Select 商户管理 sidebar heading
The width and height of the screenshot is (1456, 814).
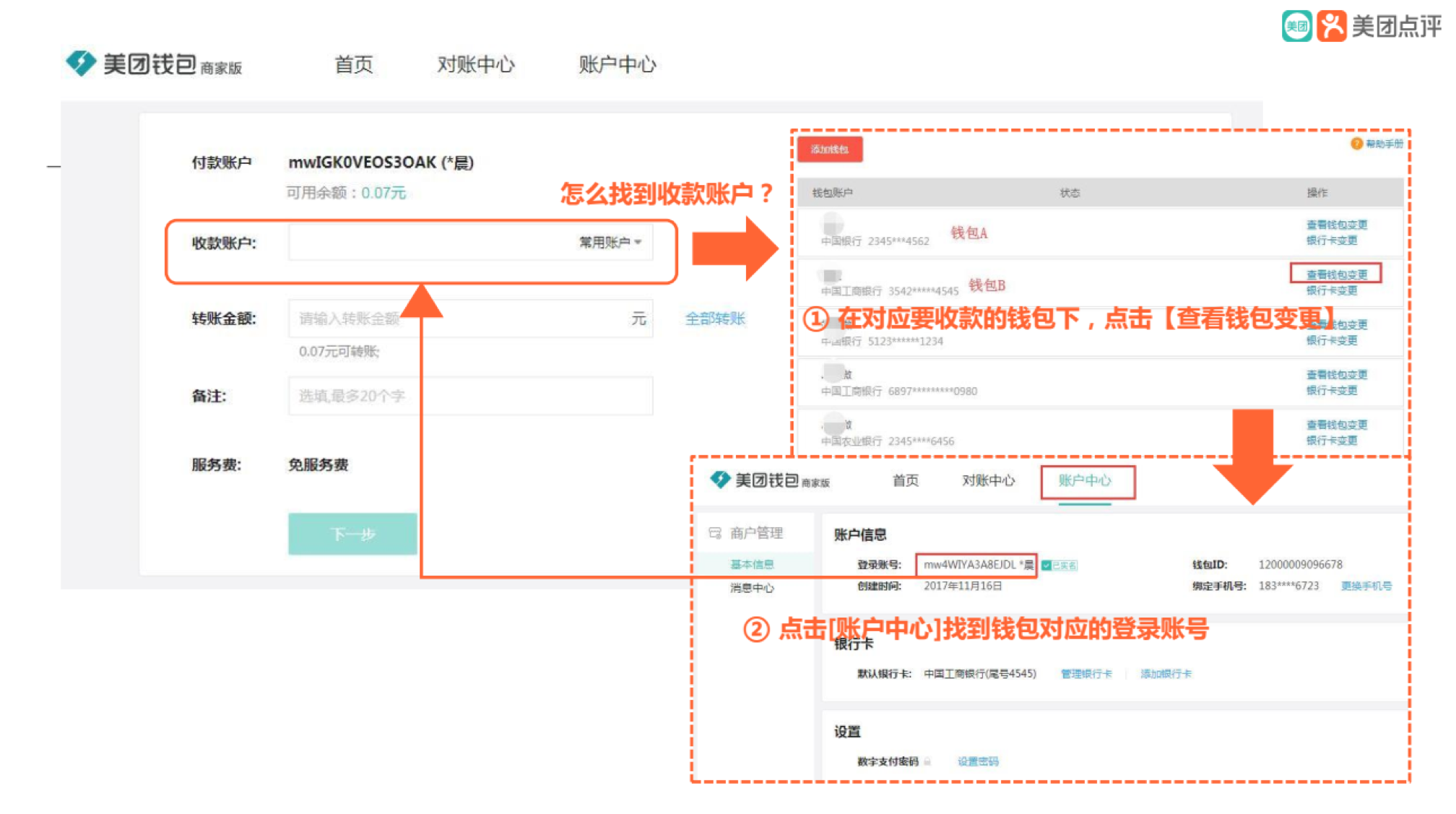click(x=756, y=533)
